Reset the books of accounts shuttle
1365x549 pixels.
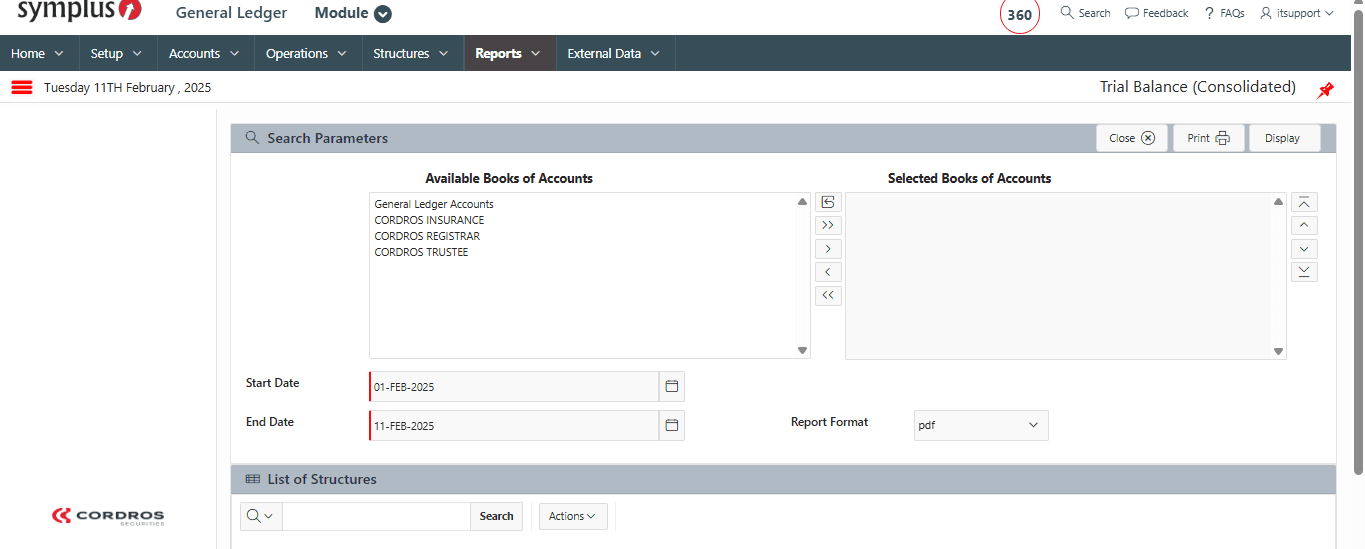coord(828,202)
